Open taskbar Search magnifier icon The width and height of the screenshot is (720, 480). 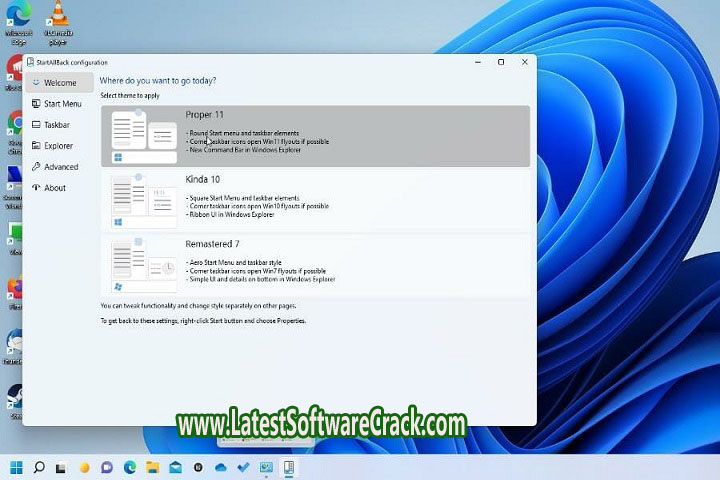(x=39, y=467)
